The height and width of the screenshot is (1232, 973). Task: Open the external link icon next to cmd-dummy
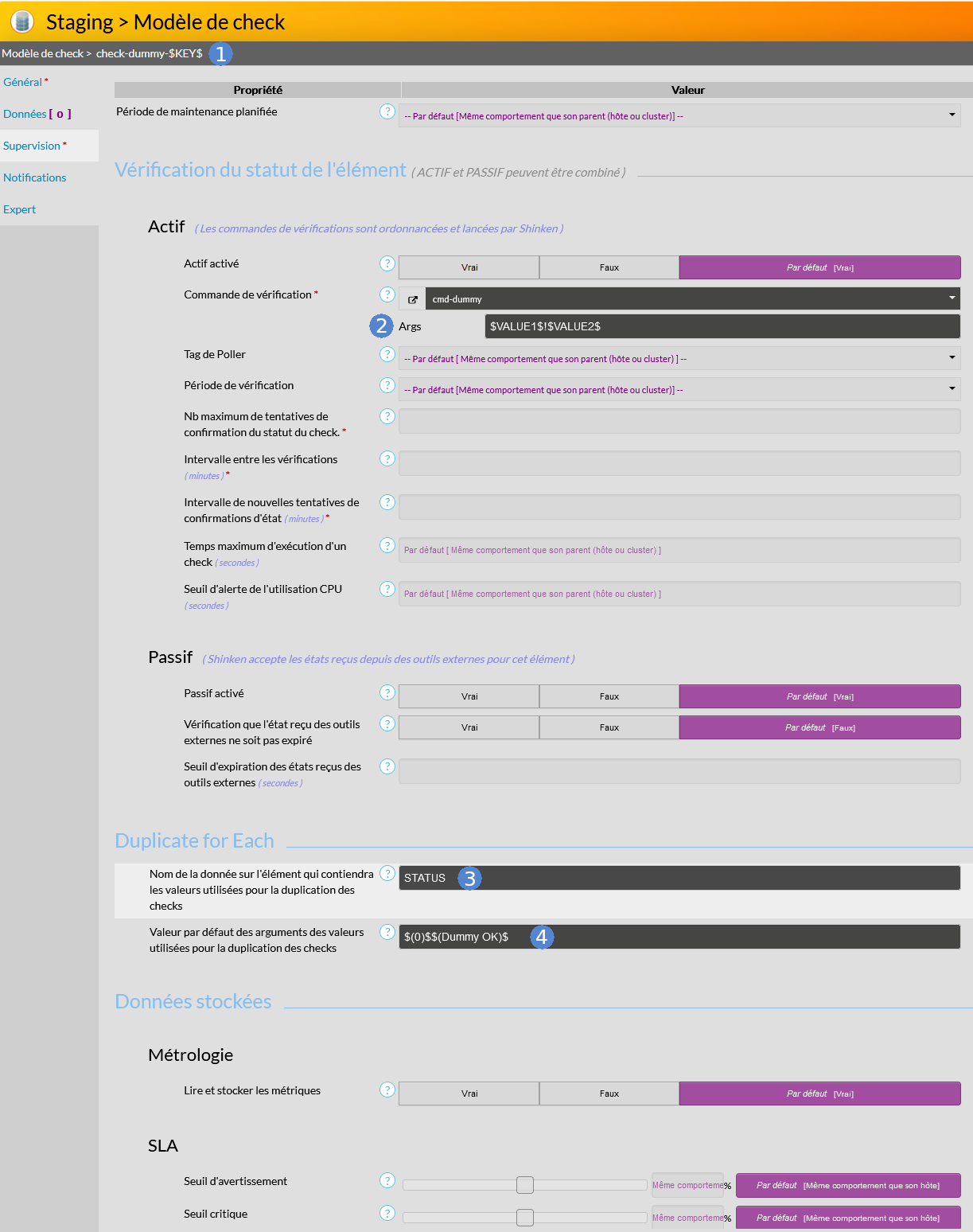tap(412, 299)
